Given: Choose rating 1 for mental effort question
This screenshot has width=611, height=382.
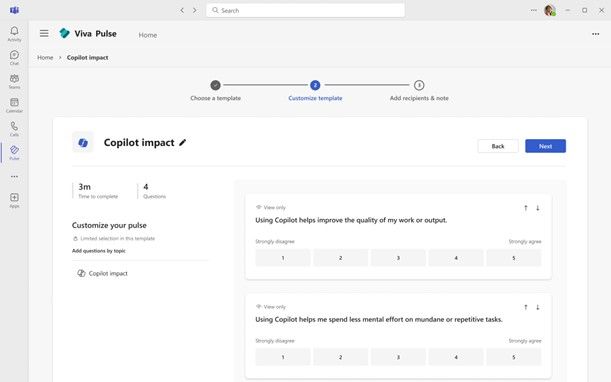Looking at the screenshot, I should [x=283, y=357].
